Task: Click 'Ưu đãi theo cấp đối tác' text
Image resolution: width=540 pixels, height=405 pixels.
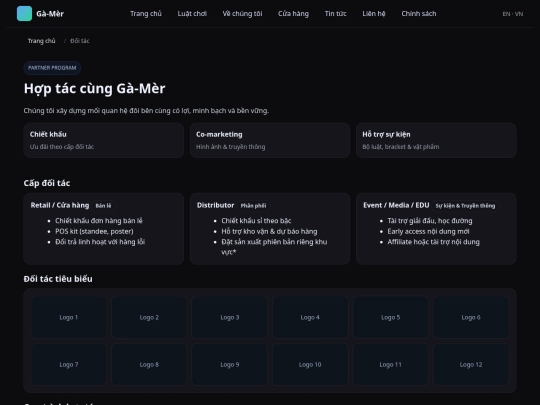Action: click(x=62, y=147)
